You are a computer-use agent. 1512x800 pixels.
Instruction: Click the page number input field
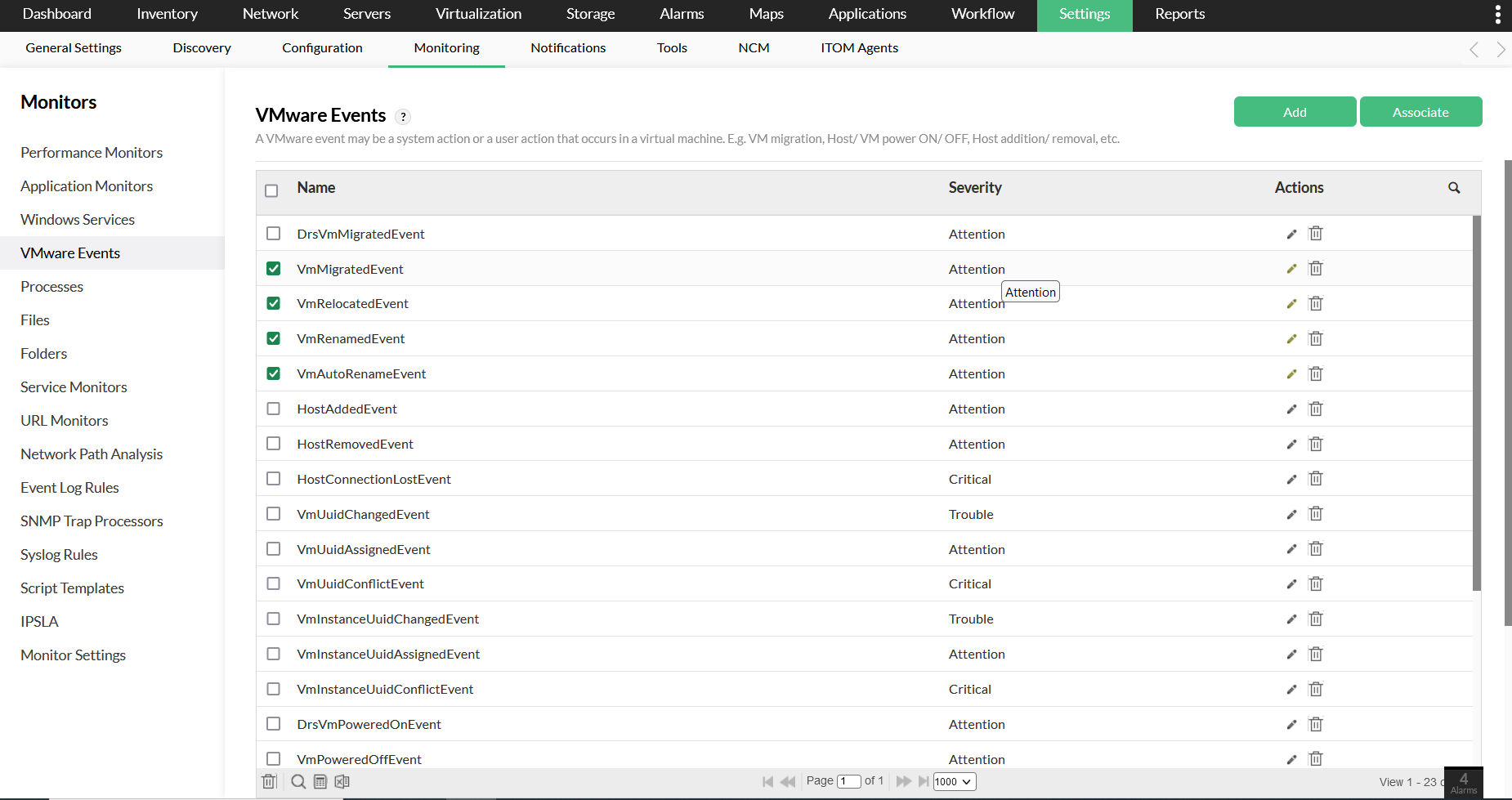point(849,781)
